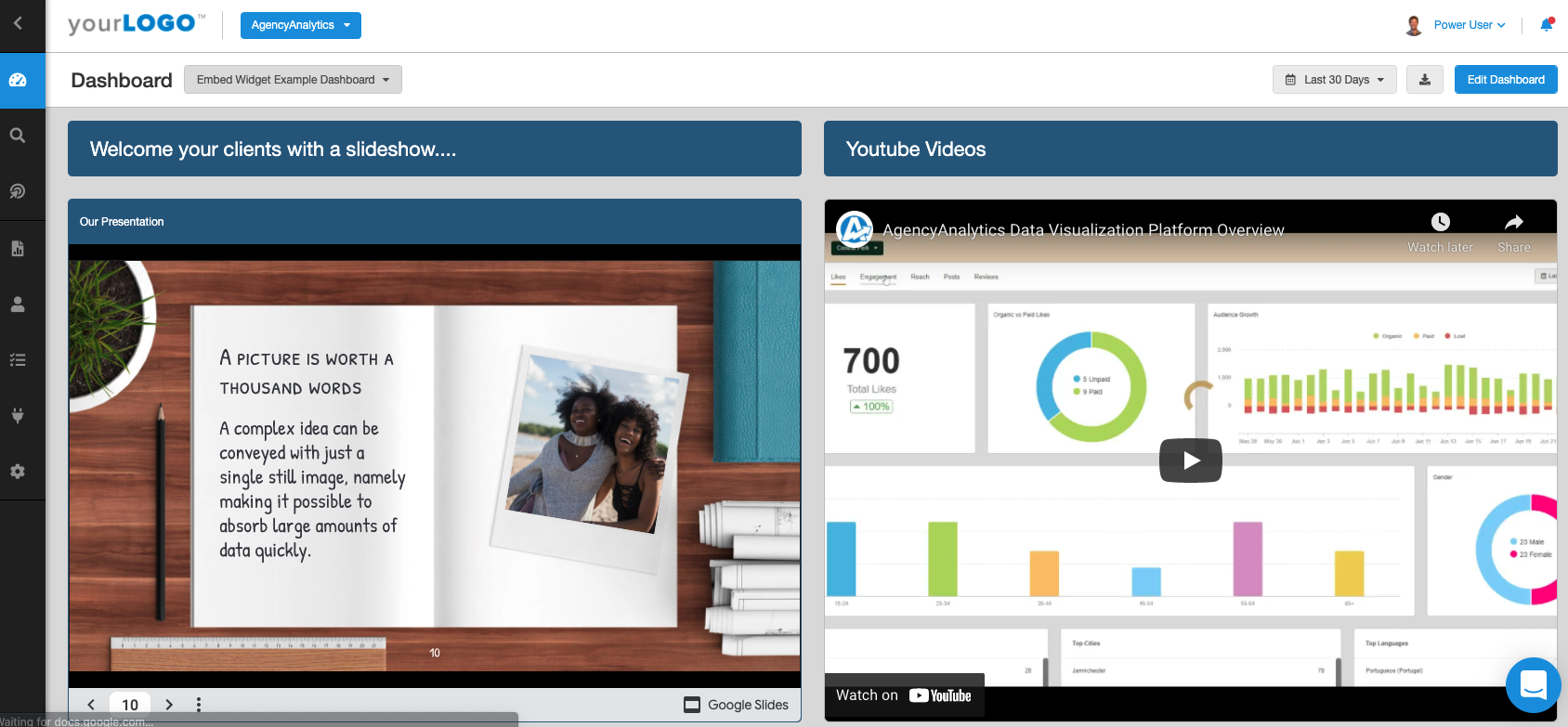Open the integrations plug icon in sidebar

point(18,415)
